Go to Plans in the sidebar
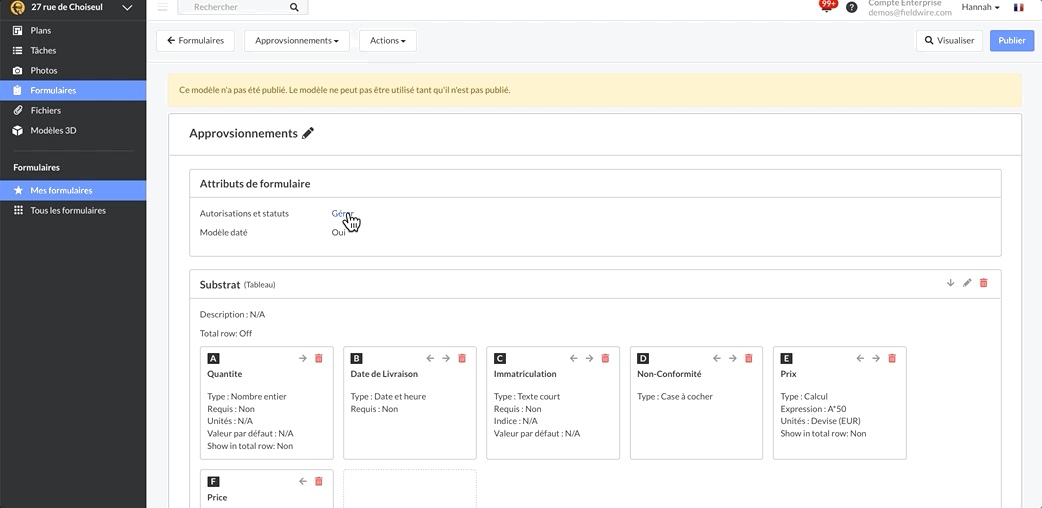This screenshot has width=1042, height=508. pyautogui.click(x=41, y=31)
